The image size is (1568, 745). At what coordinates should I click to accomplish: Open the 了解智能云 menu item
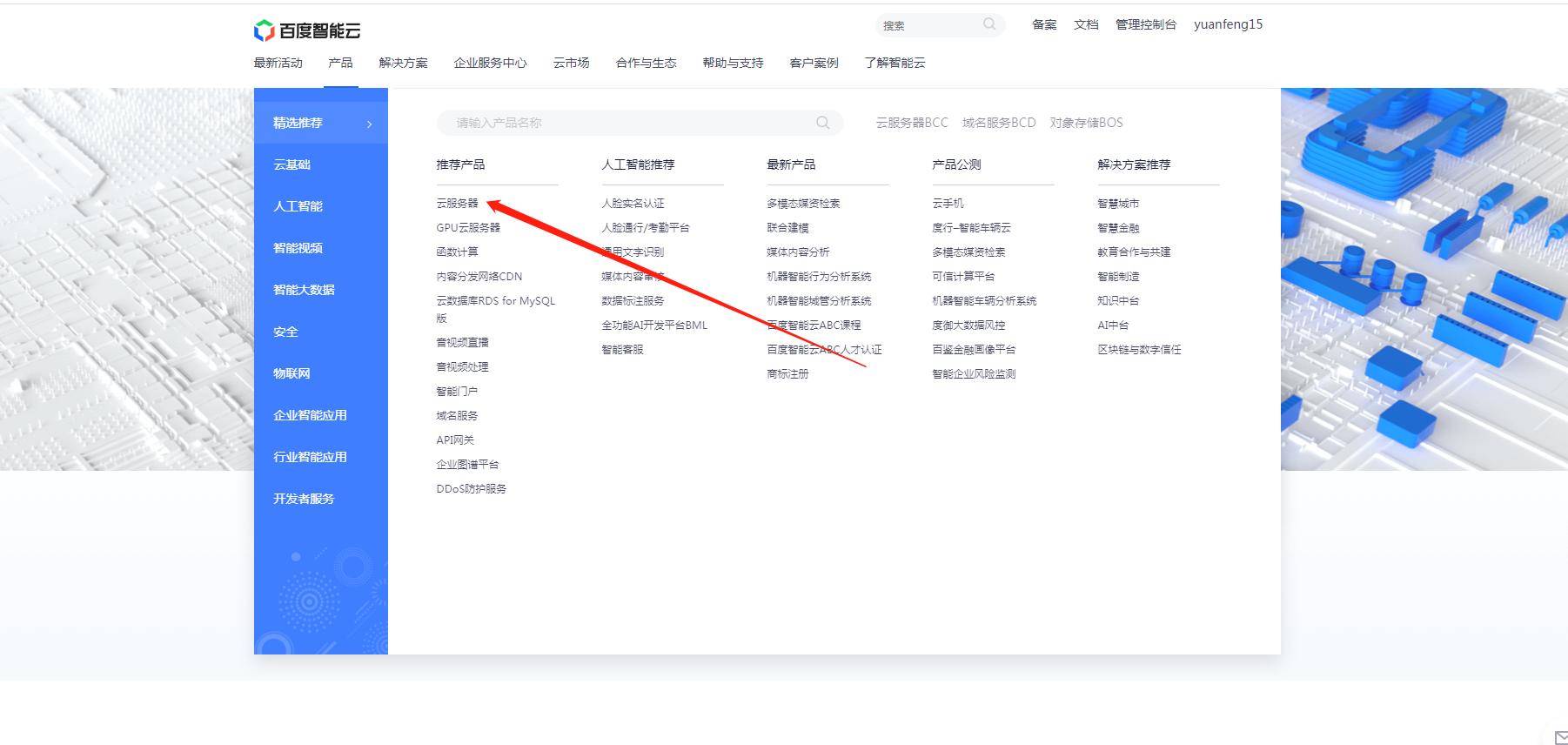895,63
